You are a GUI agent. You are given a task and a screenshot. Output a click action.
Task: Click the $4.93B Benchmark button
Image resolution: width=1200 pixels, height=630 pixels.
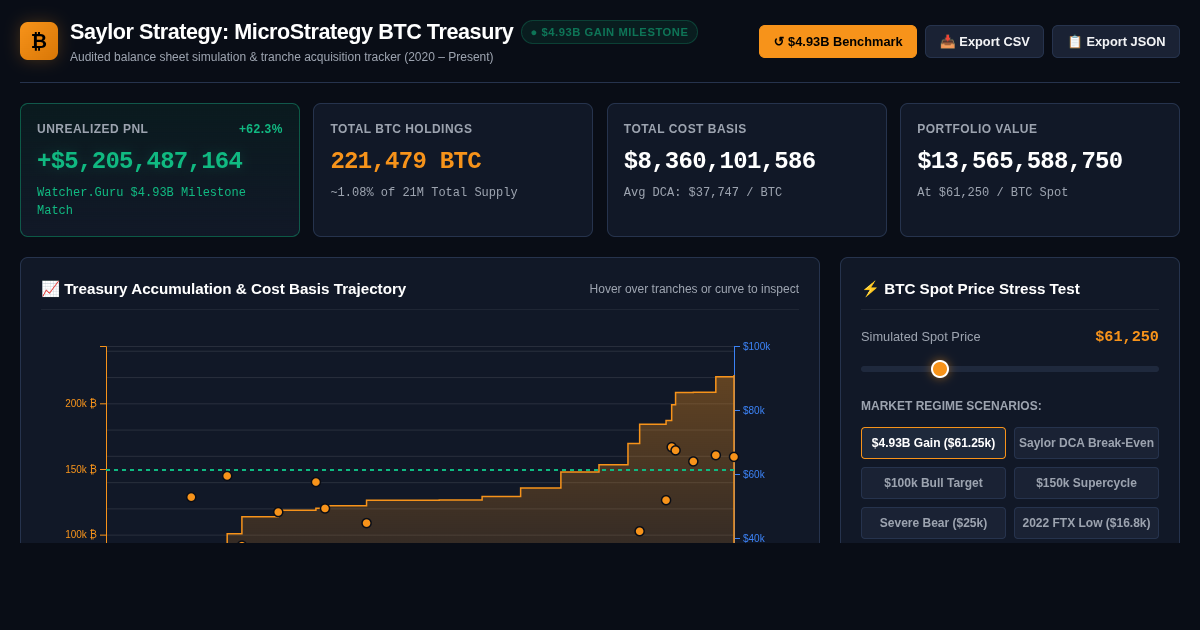838,42
